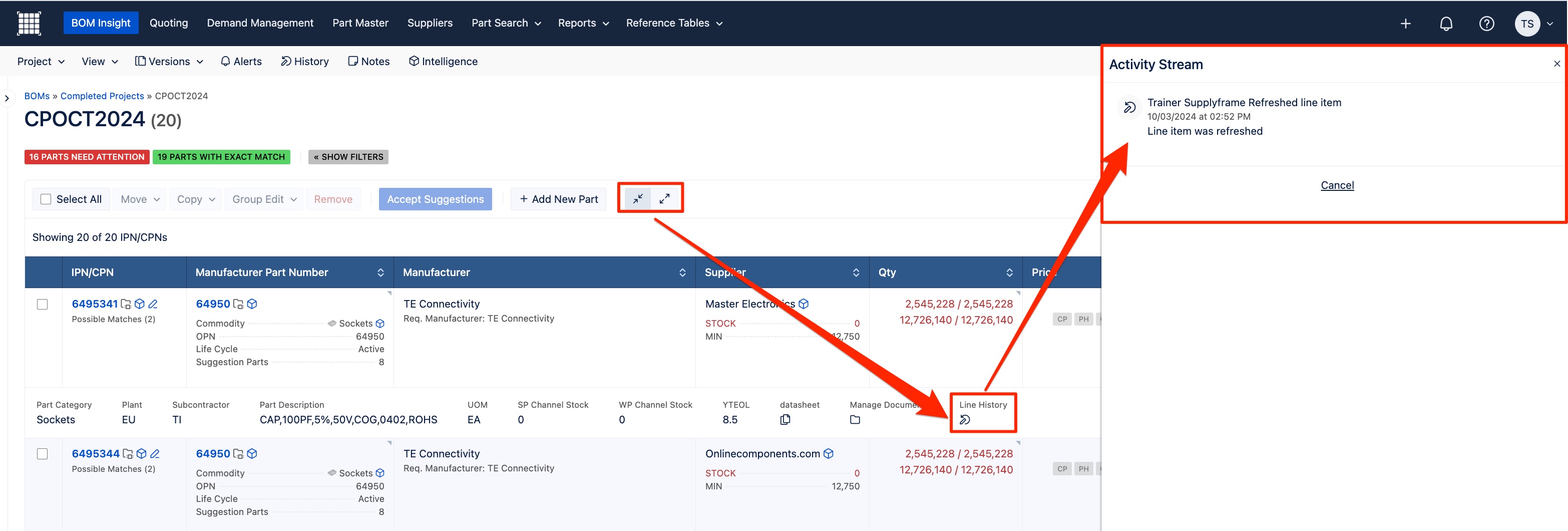Open the datasheet document icon
This screenshot has width=1568, height=531.
coord(785,420)
